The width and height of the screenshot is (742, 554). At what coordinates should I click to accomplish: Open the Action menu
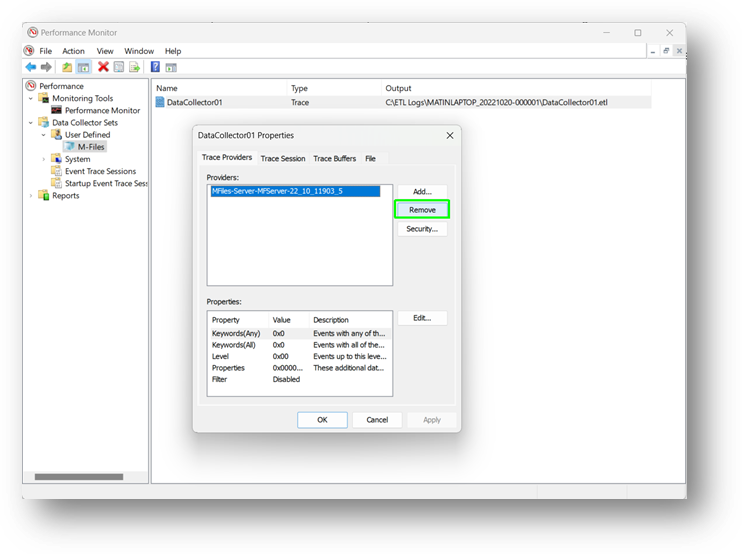coord(73,51)
